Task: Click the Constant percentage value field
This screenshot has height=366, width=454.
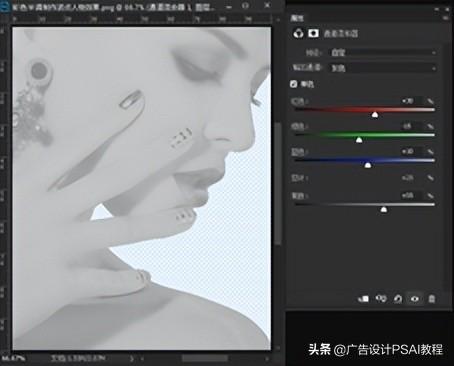Action: (412, 195)
